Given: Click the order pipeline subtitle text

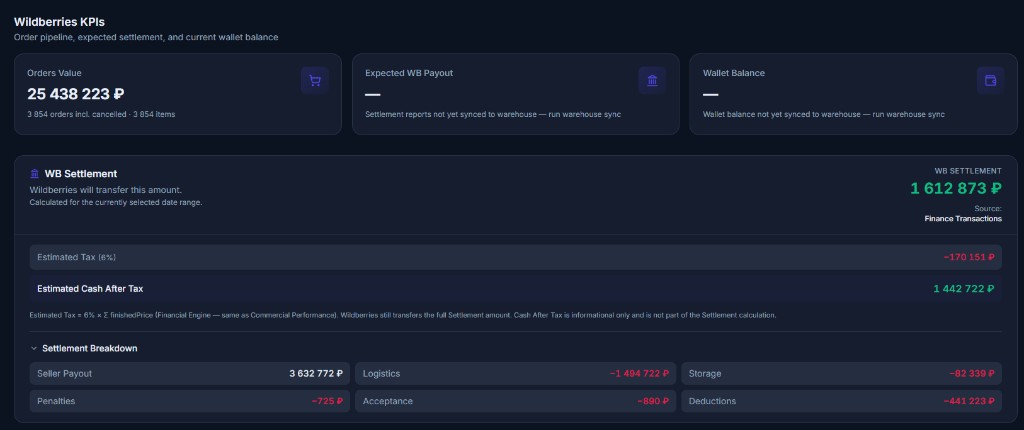Looking at the screenshot, I should coord(146,37).
